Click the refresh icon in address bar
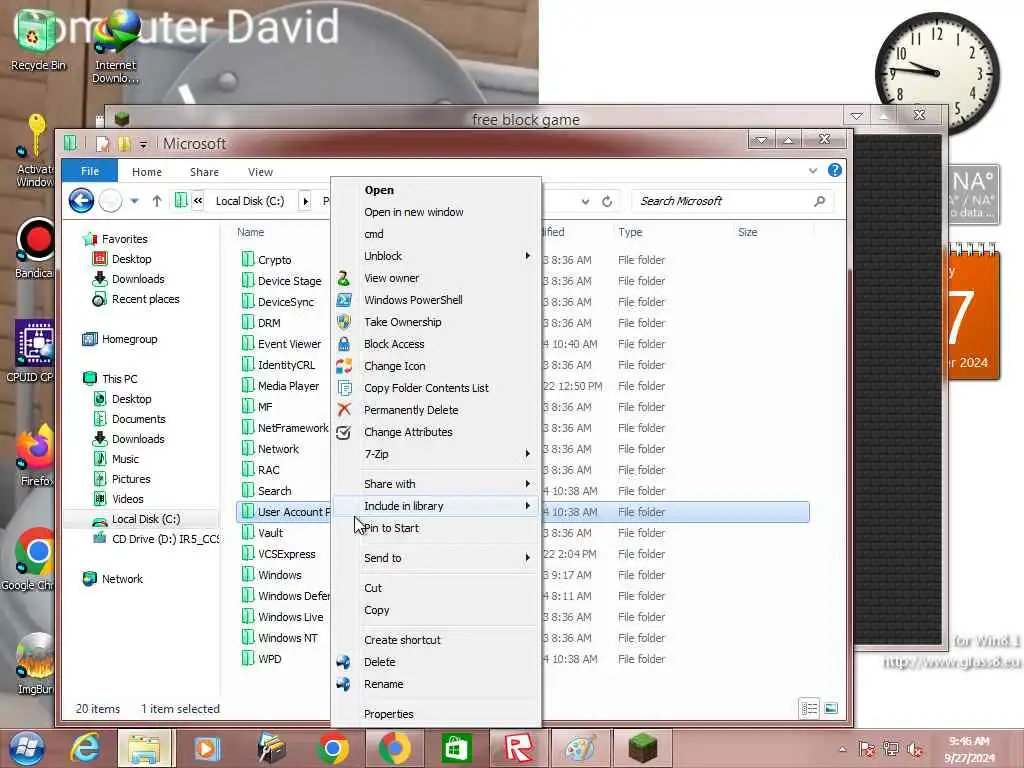1024x768 pixels. coord(607,201)
